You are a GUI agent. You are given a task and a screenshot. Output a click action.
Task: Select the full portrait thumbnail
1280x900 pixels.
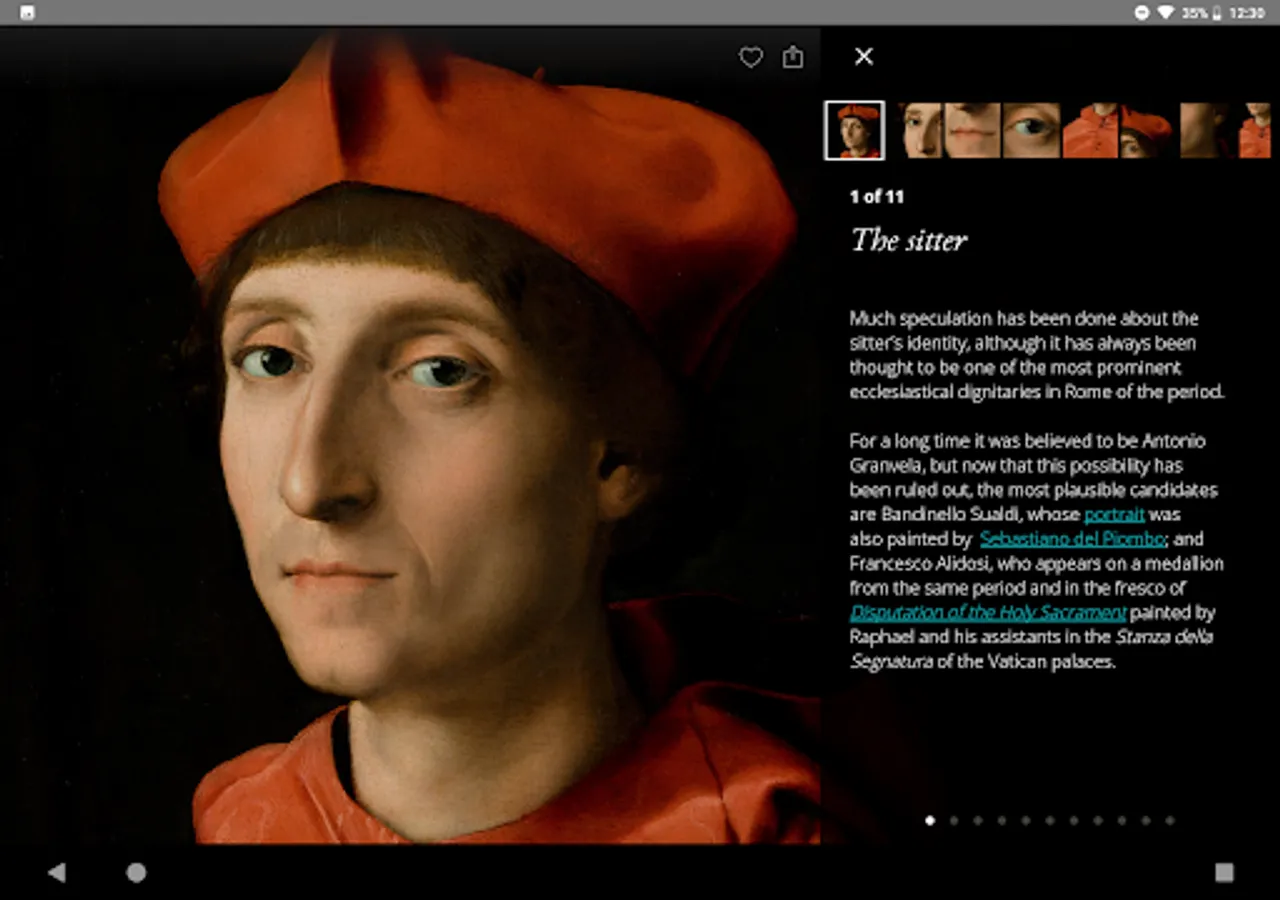pos(855,130)
